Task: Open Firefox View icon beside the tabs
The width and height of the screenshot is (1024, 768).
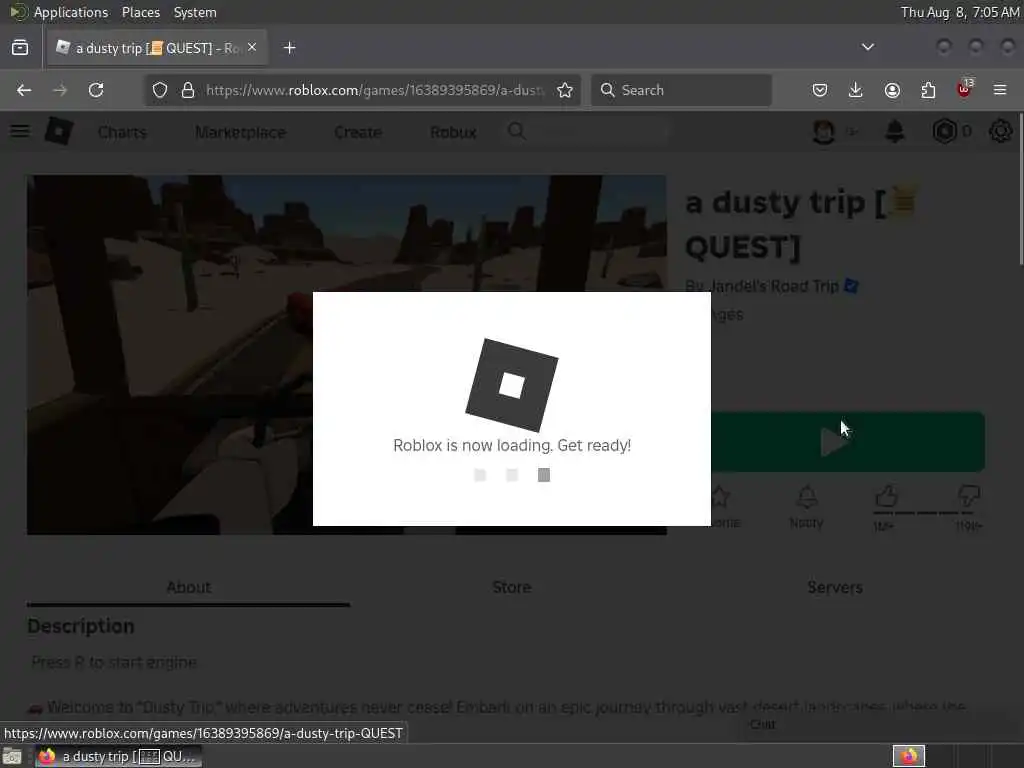Action: tap(20, 48)
